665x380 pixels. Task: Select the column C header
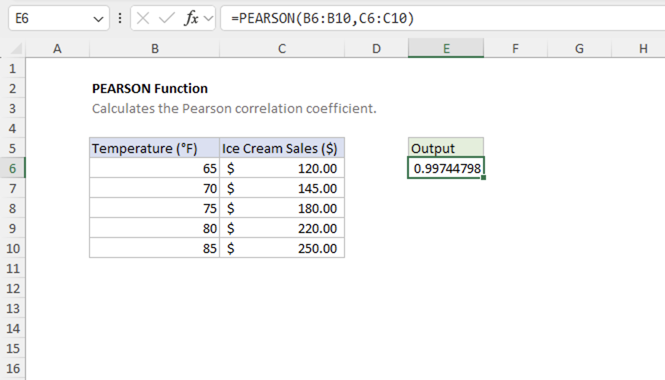(x=282, y=48)
